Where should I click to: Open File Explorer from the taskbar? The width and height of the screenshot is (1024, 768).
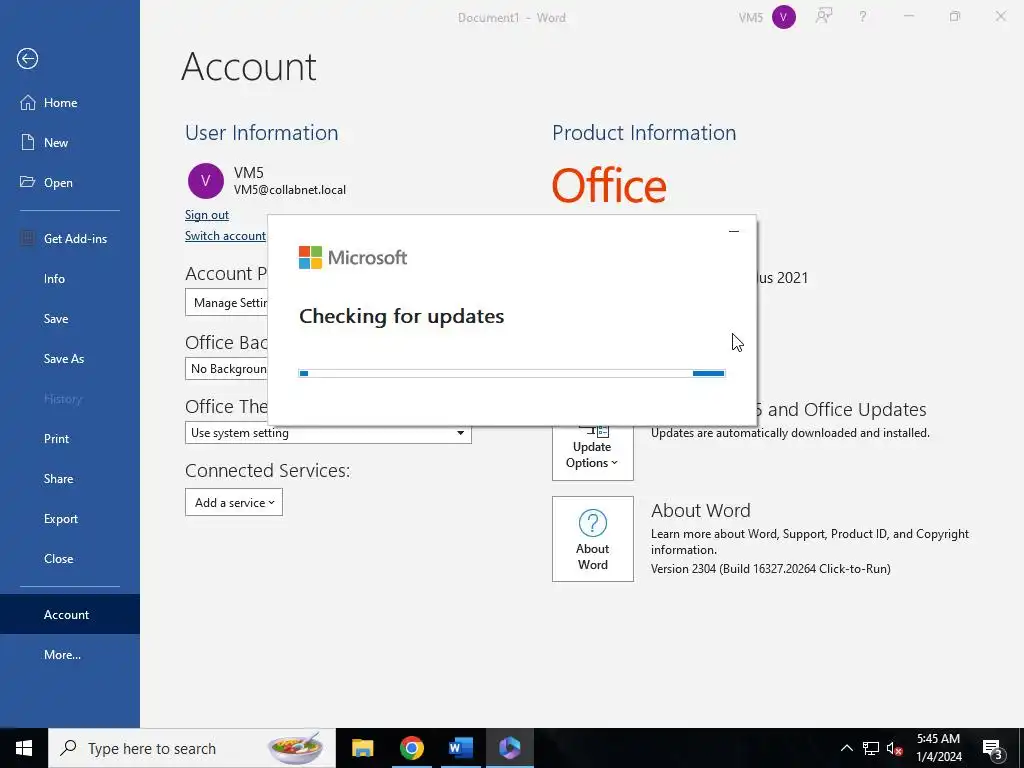[362, 748]
